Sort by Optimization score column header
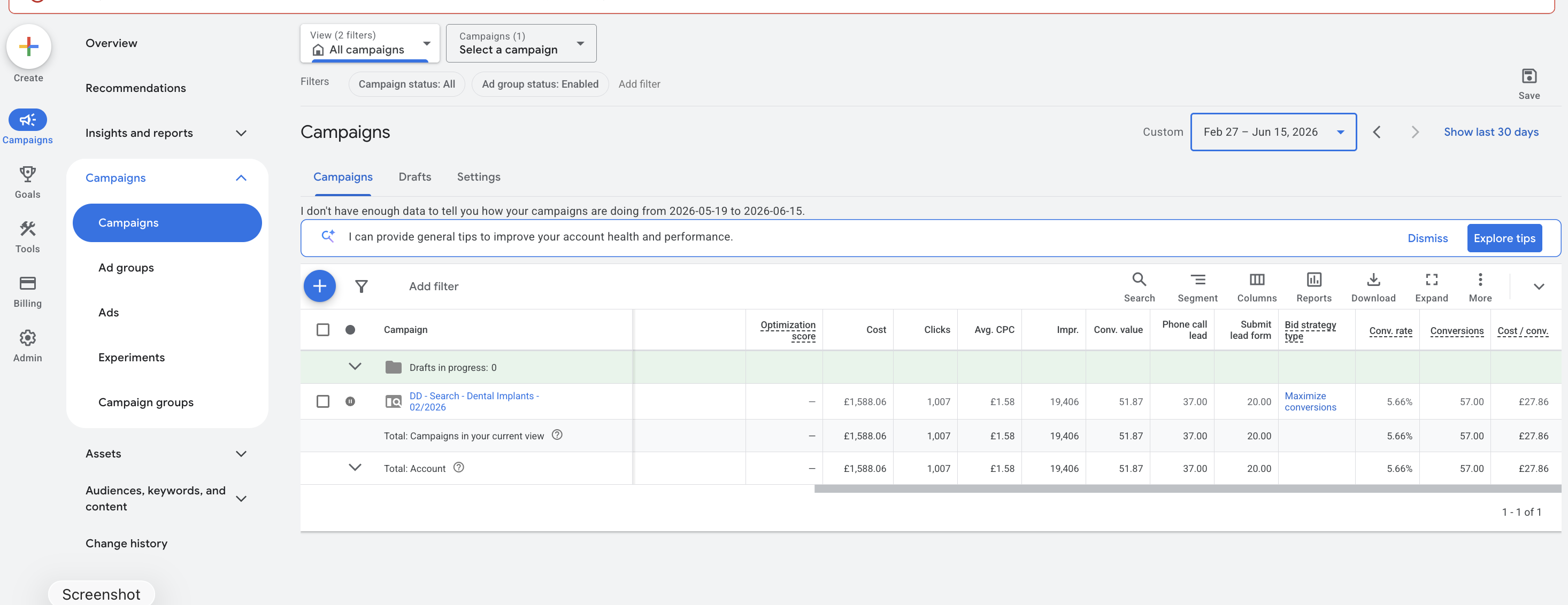This screenshot has width=1568, height=605. pos(788,330)
